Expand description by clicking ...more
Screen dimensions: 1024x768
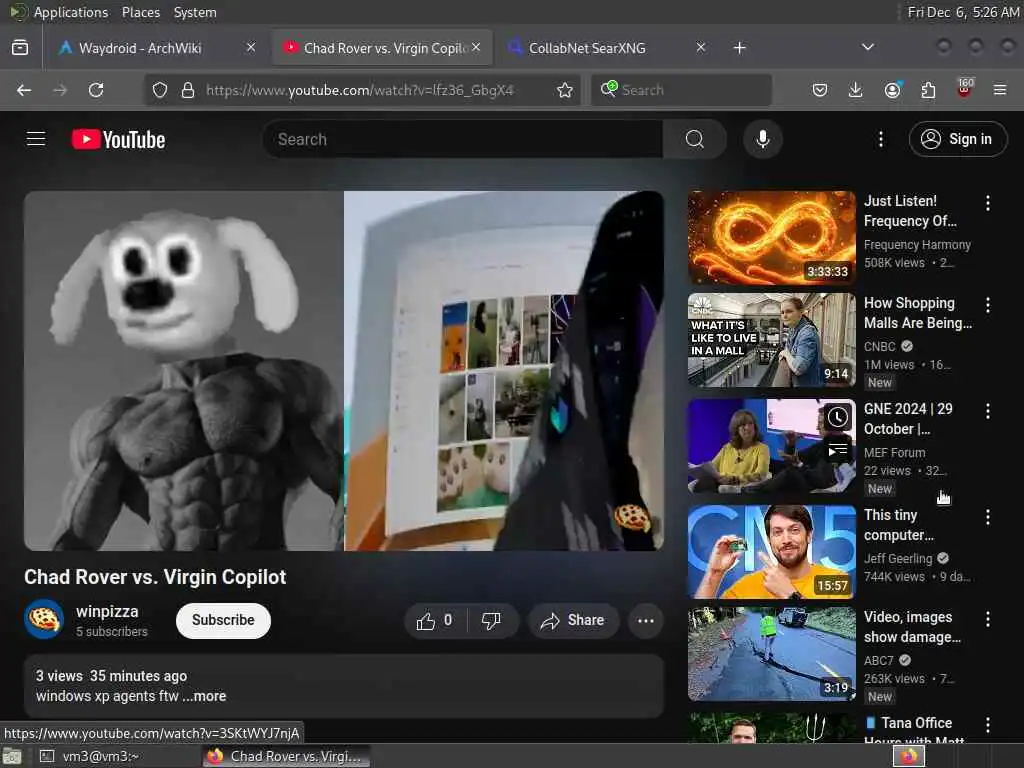[x=204, y=696]
